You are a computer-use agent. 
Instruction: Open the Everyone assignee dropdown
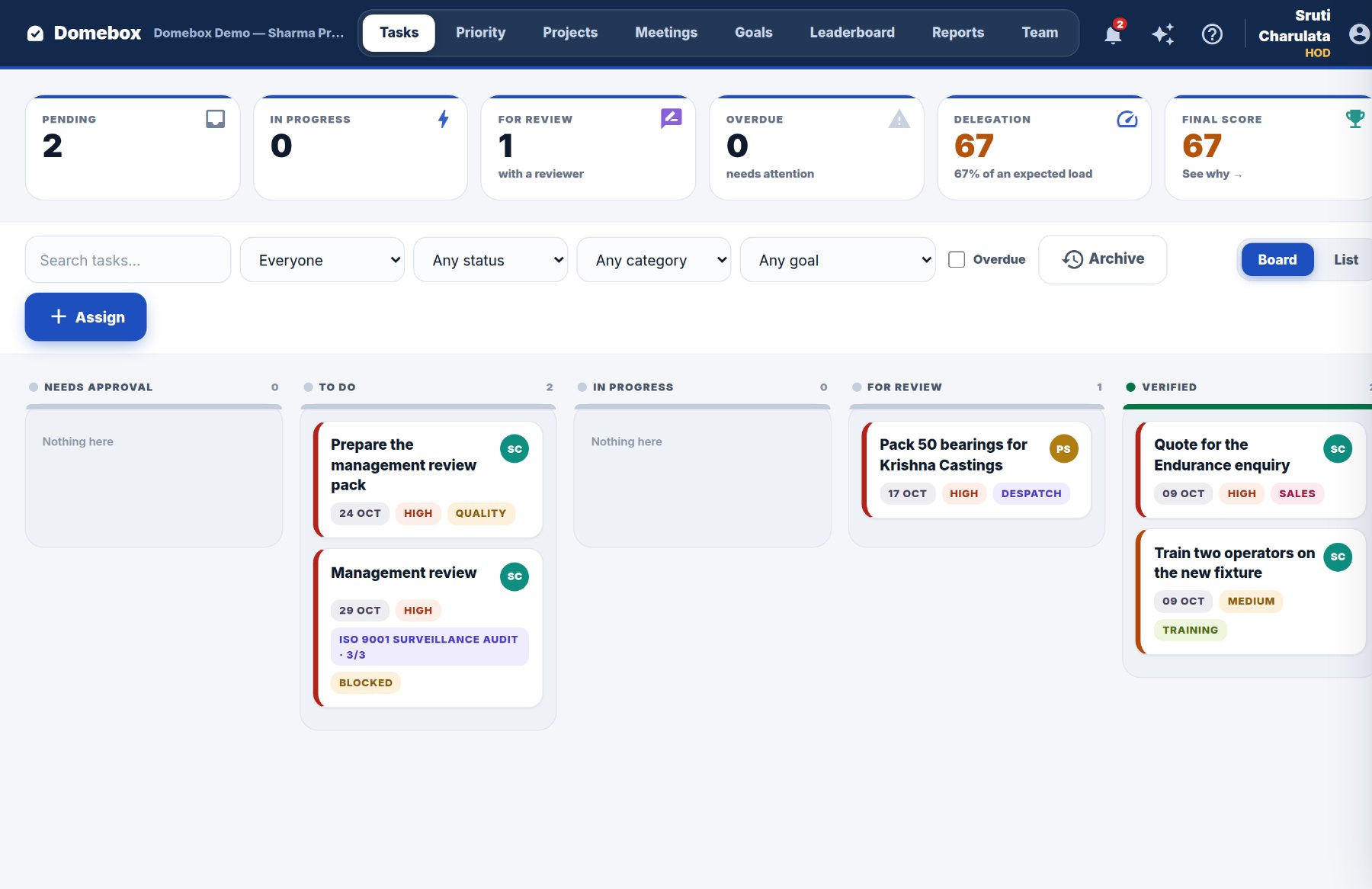coord(322,260)
